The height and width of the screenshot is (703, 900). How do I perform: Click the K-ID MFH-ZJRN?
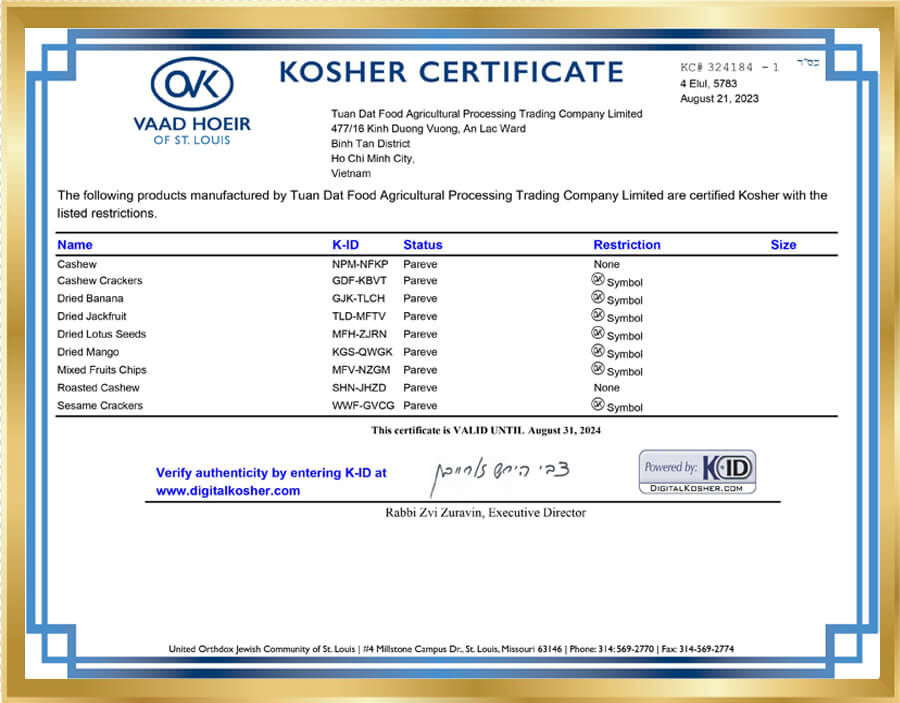(x=359, y=334)
